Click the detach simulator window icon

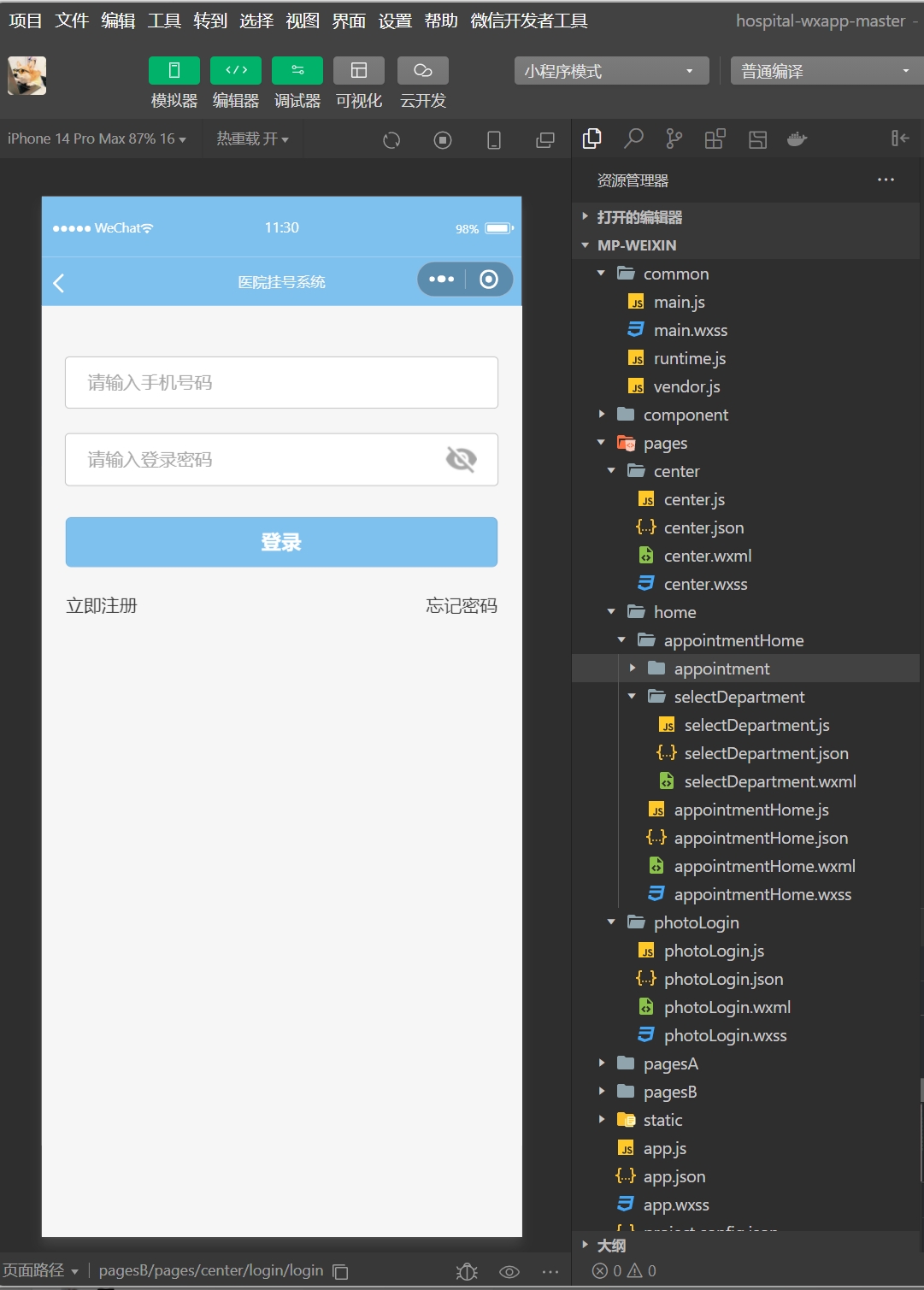coord(545,140)
